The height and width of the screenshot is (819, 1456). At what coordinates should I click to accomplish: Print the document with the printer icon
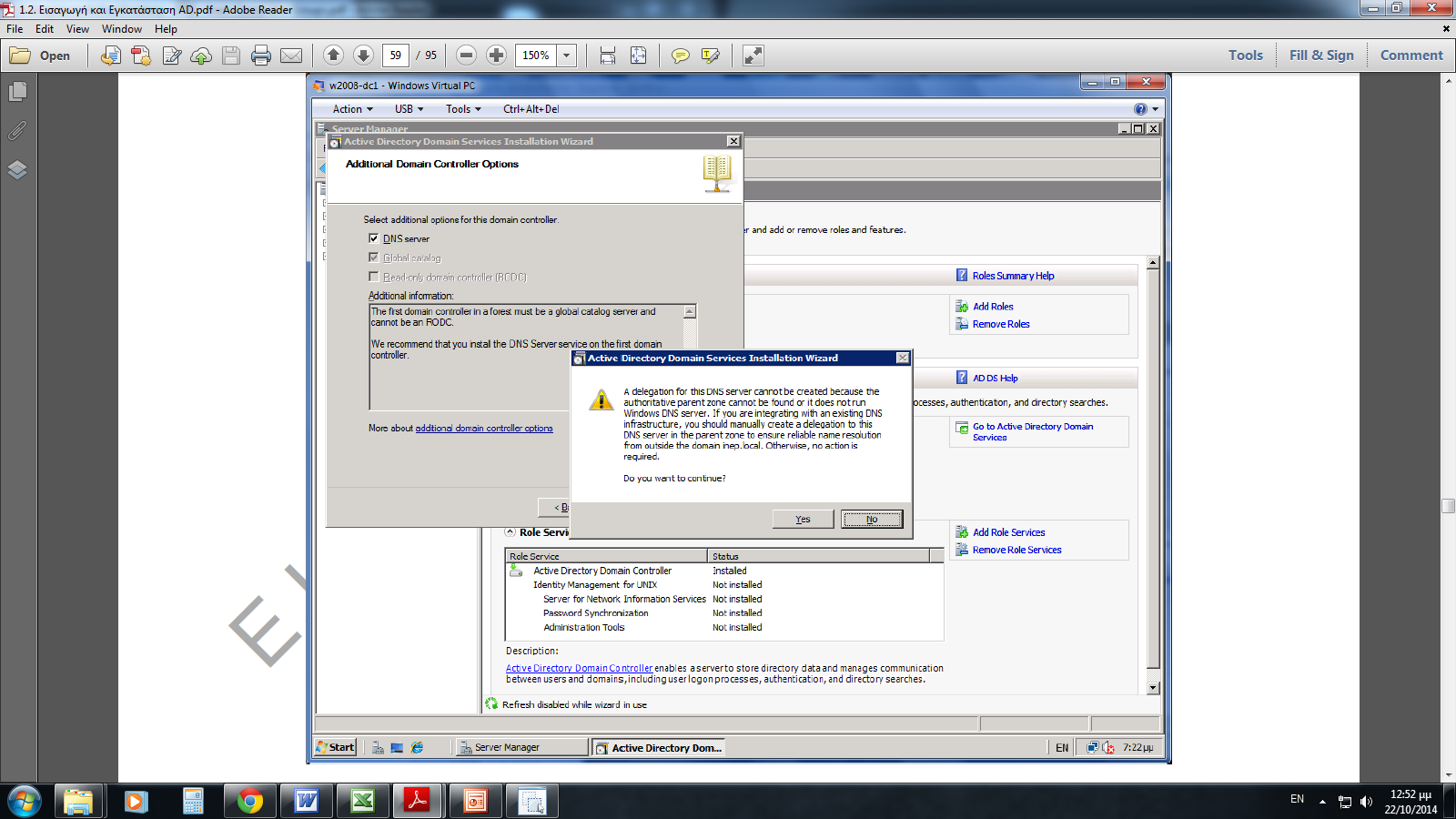point(261,56)
